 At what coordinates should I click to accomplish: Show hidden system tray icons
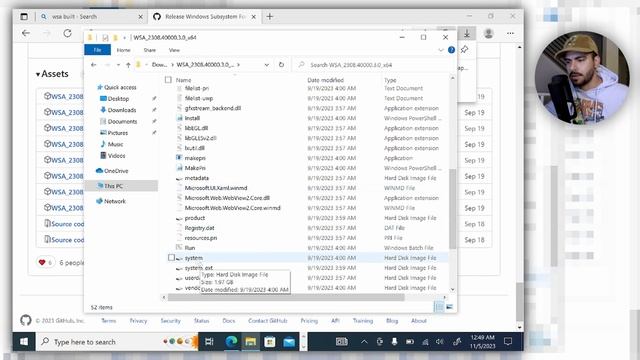click(x=364, y=342)
